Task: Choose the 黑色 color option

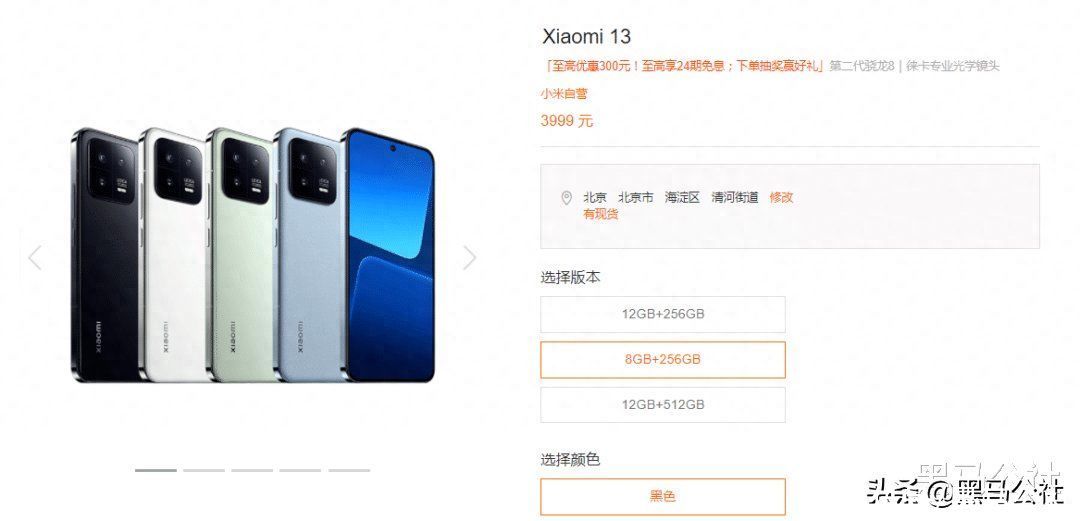Action: click(663, 496)
